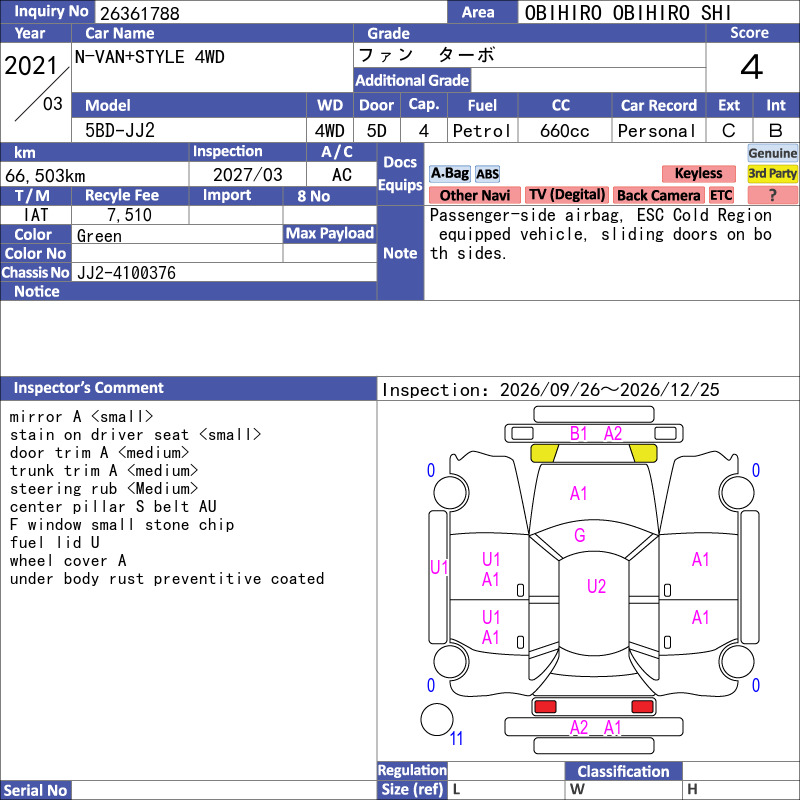Toggle the Genuine label tag

point(772,153)
